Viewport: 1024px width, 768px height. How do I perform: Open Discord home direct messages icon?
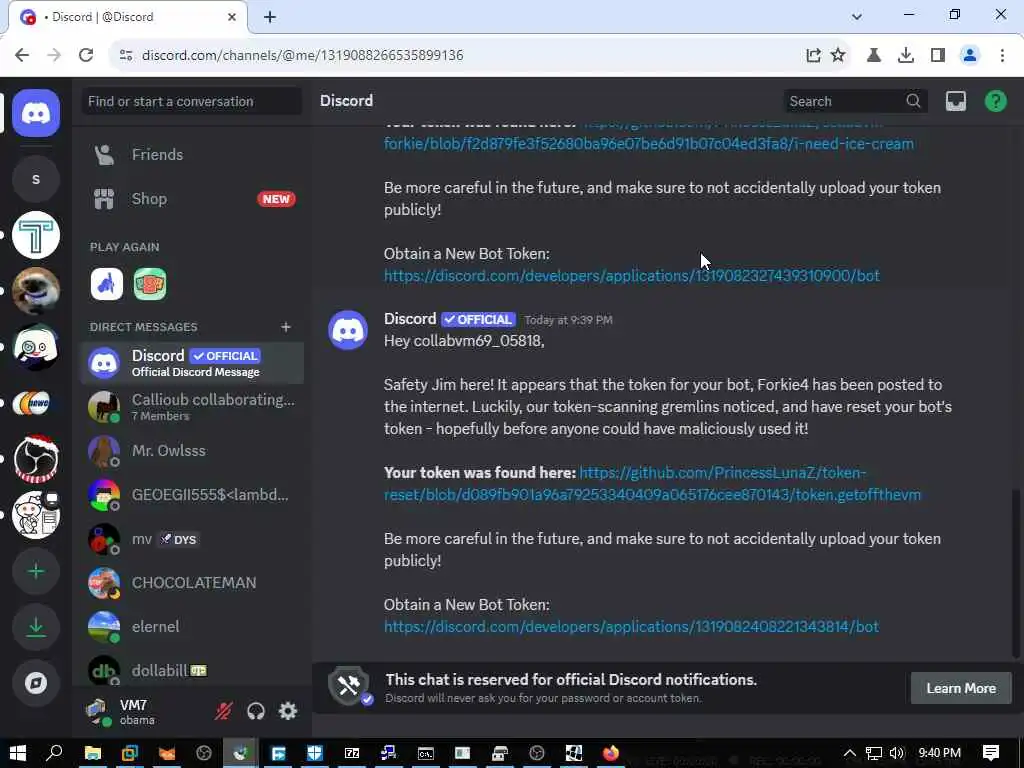36,113
